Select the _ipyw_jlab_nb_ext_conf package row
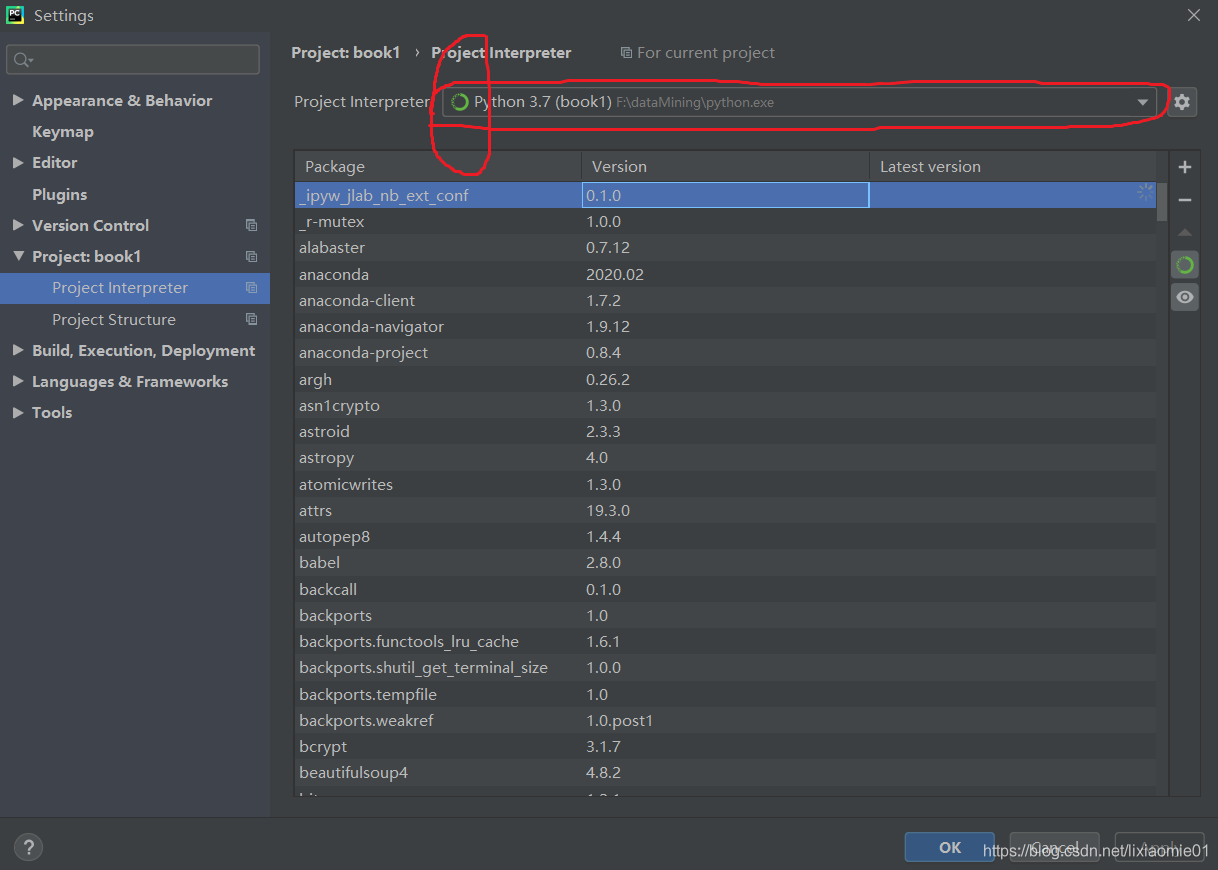The width and height of the screenshot is (1218, 870). 726,195
